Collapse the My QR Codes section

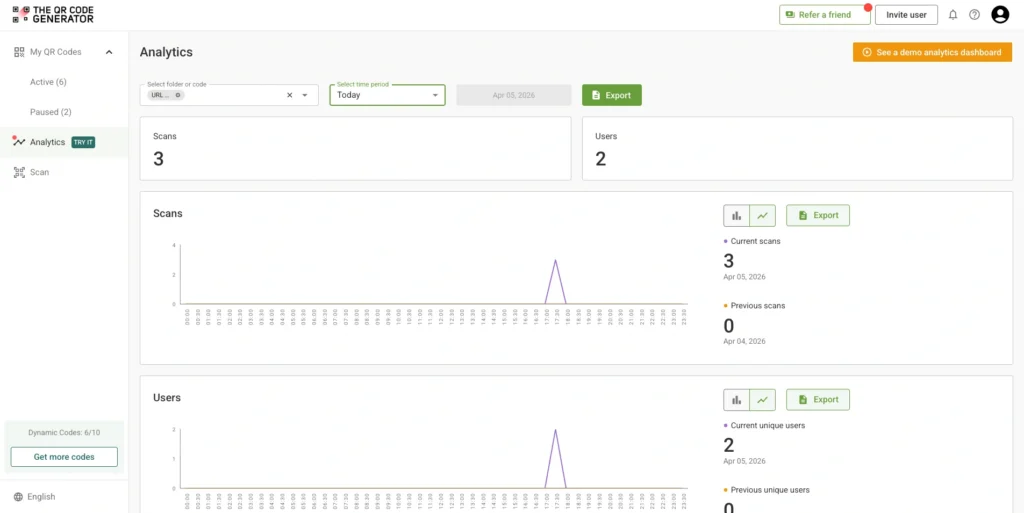click(109, 52)
